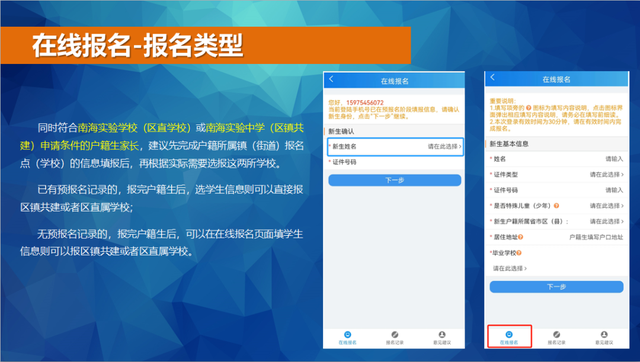Image resolution: width=640 pixels, height=362 pixels.
Task: Open the 是否特殊儿童（少年） selector
Action: tap(556, 206)
